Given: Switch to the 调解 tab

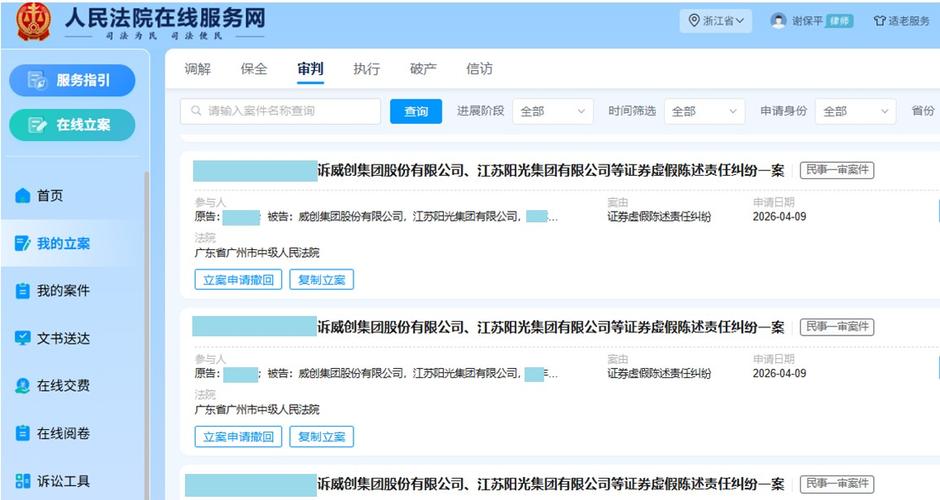Looking at the screenshot, I should pyautogui.click(x=197, y=69).
